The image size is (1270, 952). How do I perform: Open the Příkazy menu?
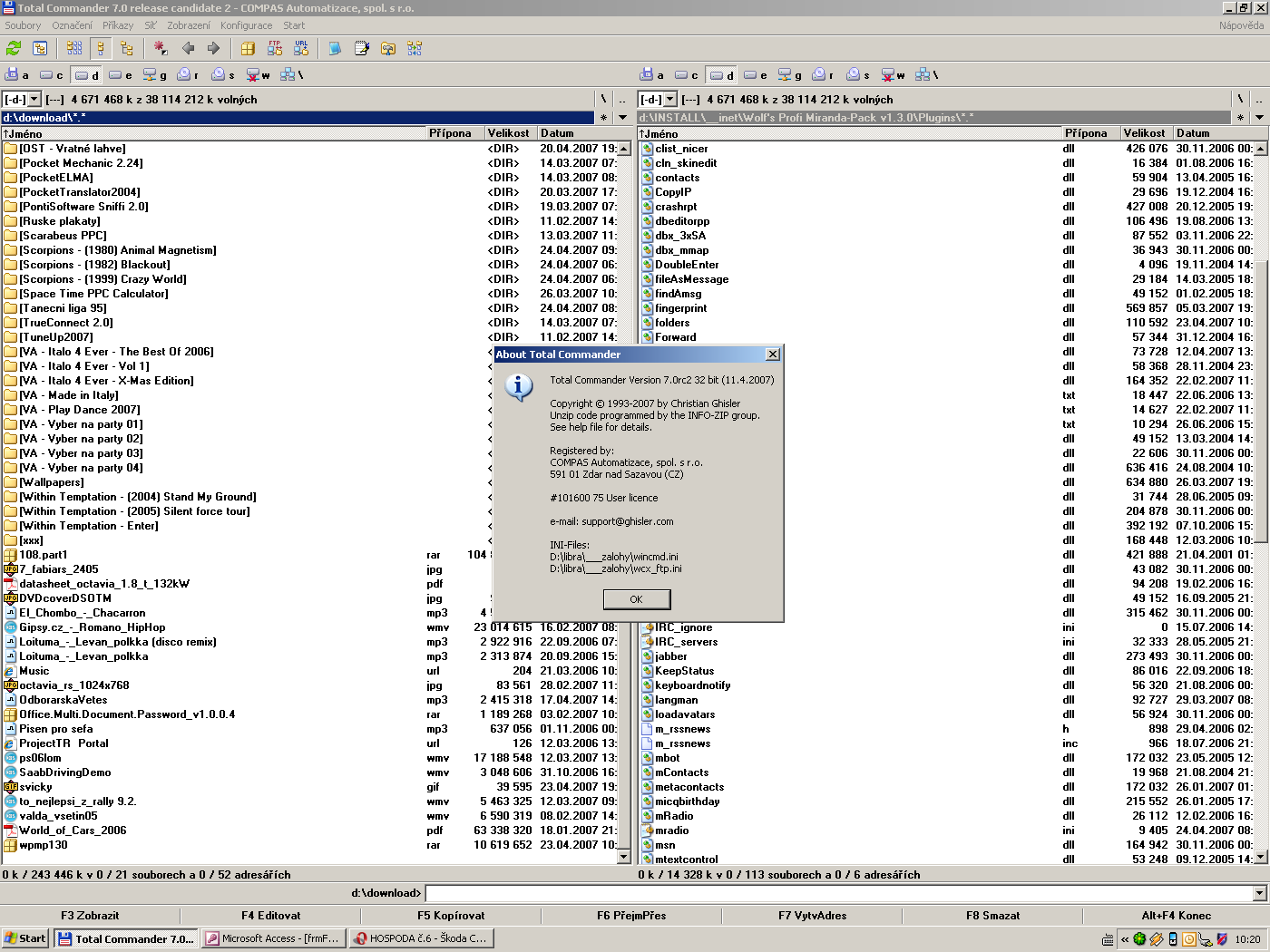[x=118, y=25]
